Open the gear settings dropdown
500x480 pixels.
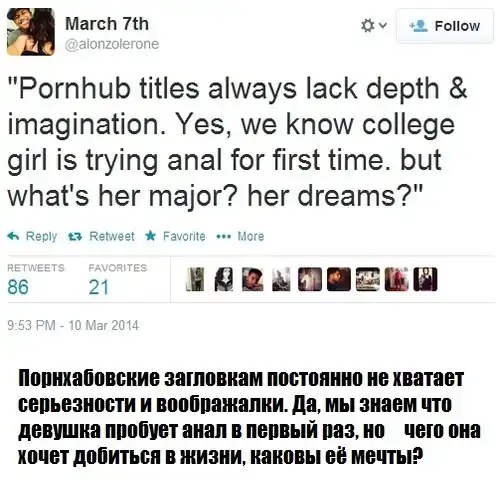(x=373, y=26)
